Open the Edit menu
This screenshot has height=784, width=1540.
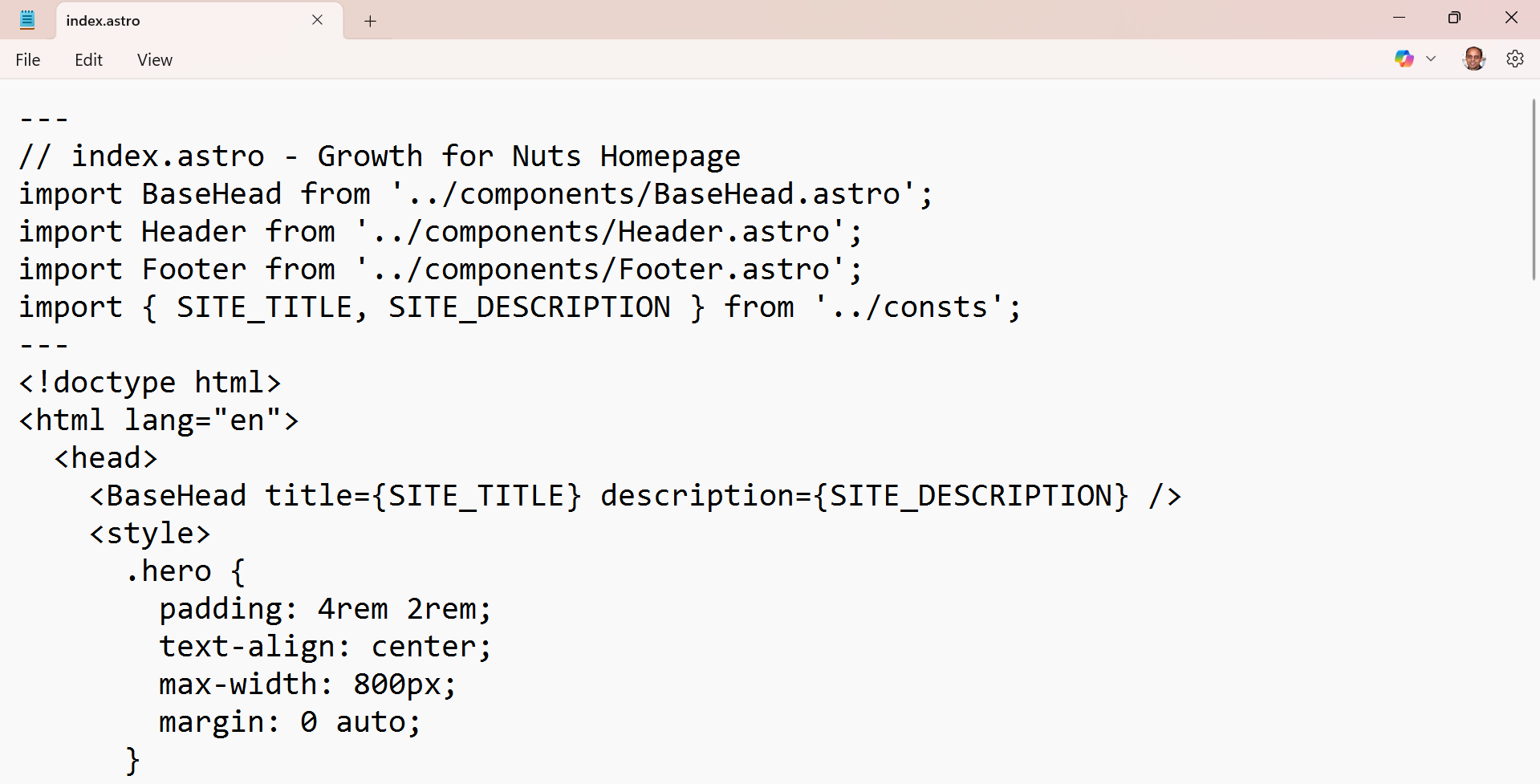click(88, 59)
